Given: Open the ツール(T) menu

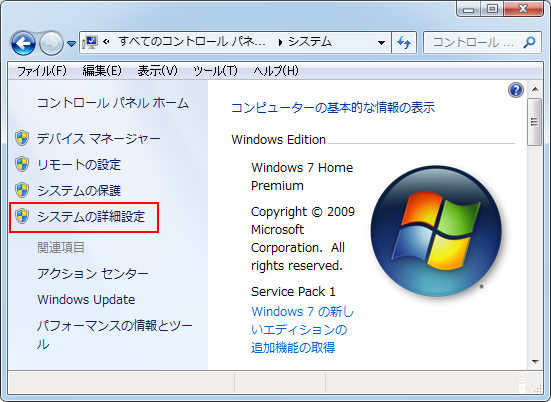Looking at the screenshot, I should tap(215, 71).
